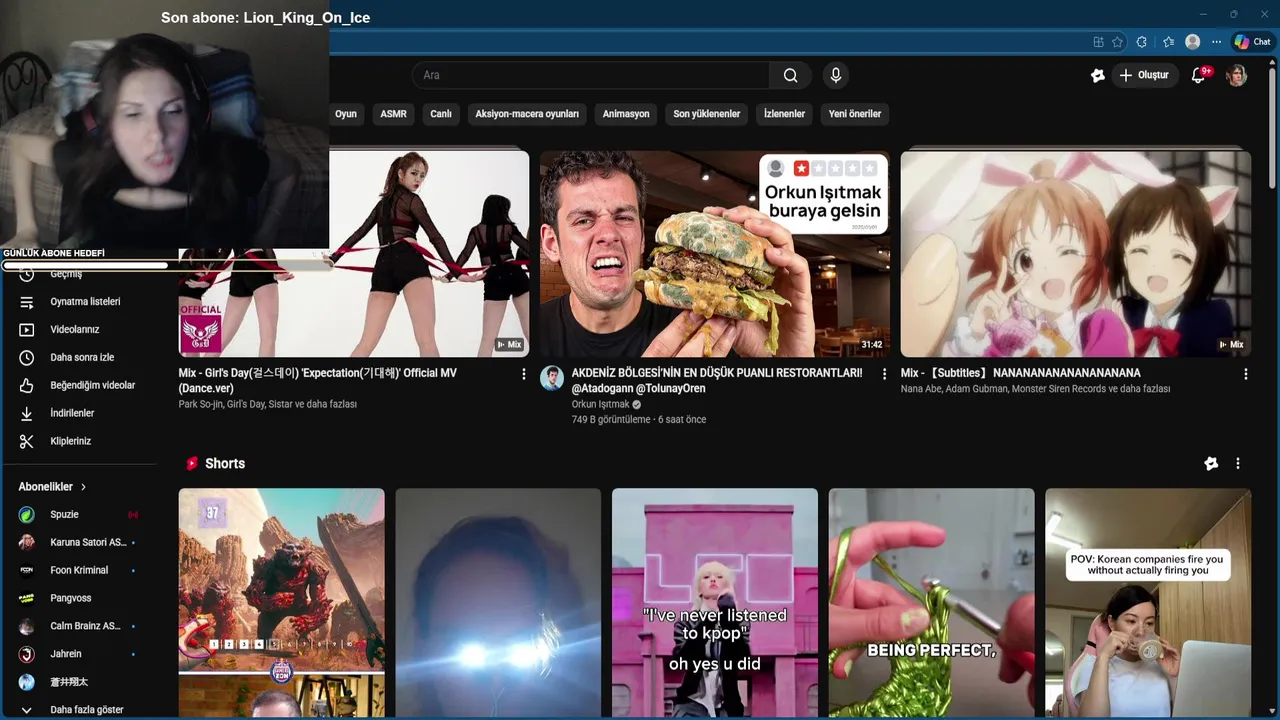This screenshot has width=1280, height=720.
Task: Start voice search with microphone icon
Action: pyautogui.click(x=836, y=75)
